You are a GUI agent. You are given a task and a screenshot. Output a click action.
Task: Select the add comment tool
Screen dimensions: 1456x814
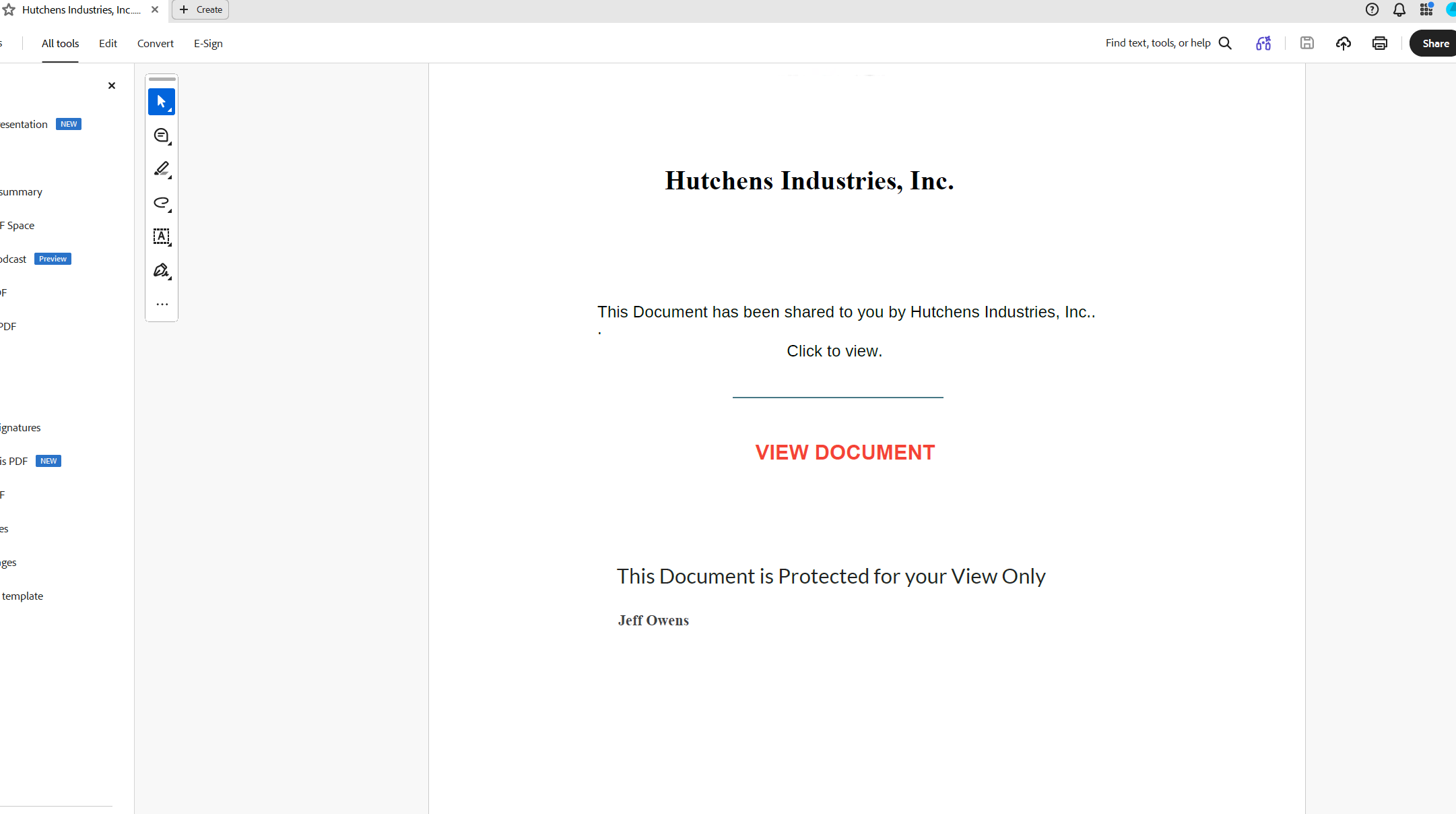point(162,135)
